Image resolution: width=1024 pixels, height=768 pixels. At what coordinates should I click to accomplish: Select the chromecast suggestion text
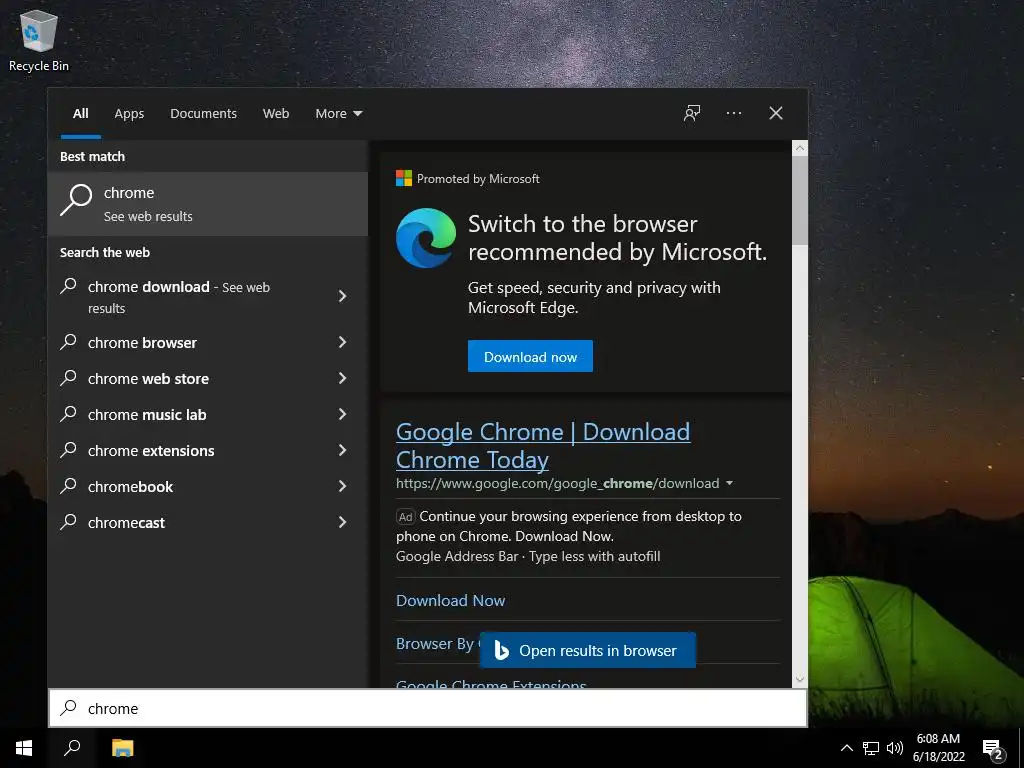pos(126,522)
